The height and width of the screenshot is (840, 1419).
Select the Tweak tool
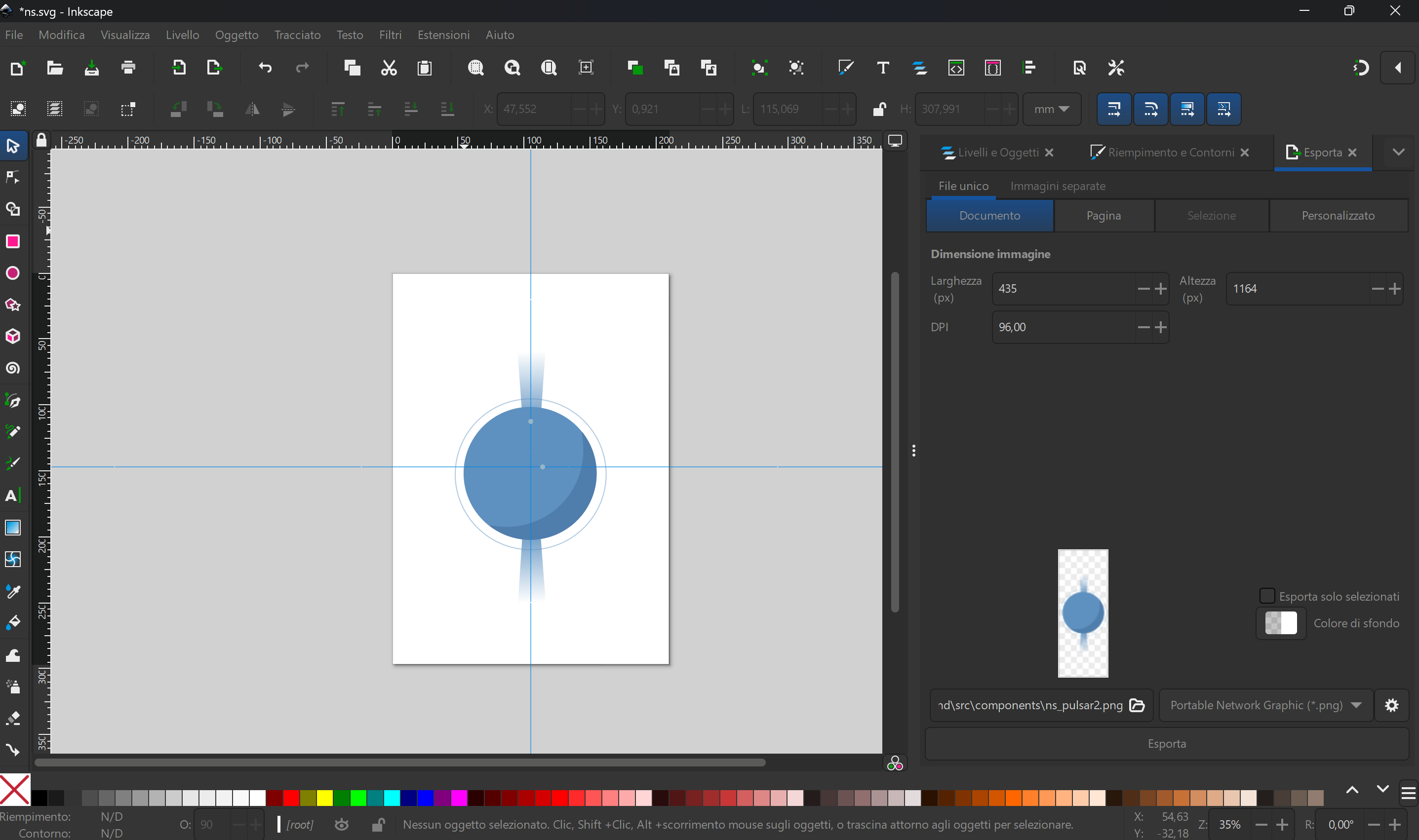coord(12,655)
